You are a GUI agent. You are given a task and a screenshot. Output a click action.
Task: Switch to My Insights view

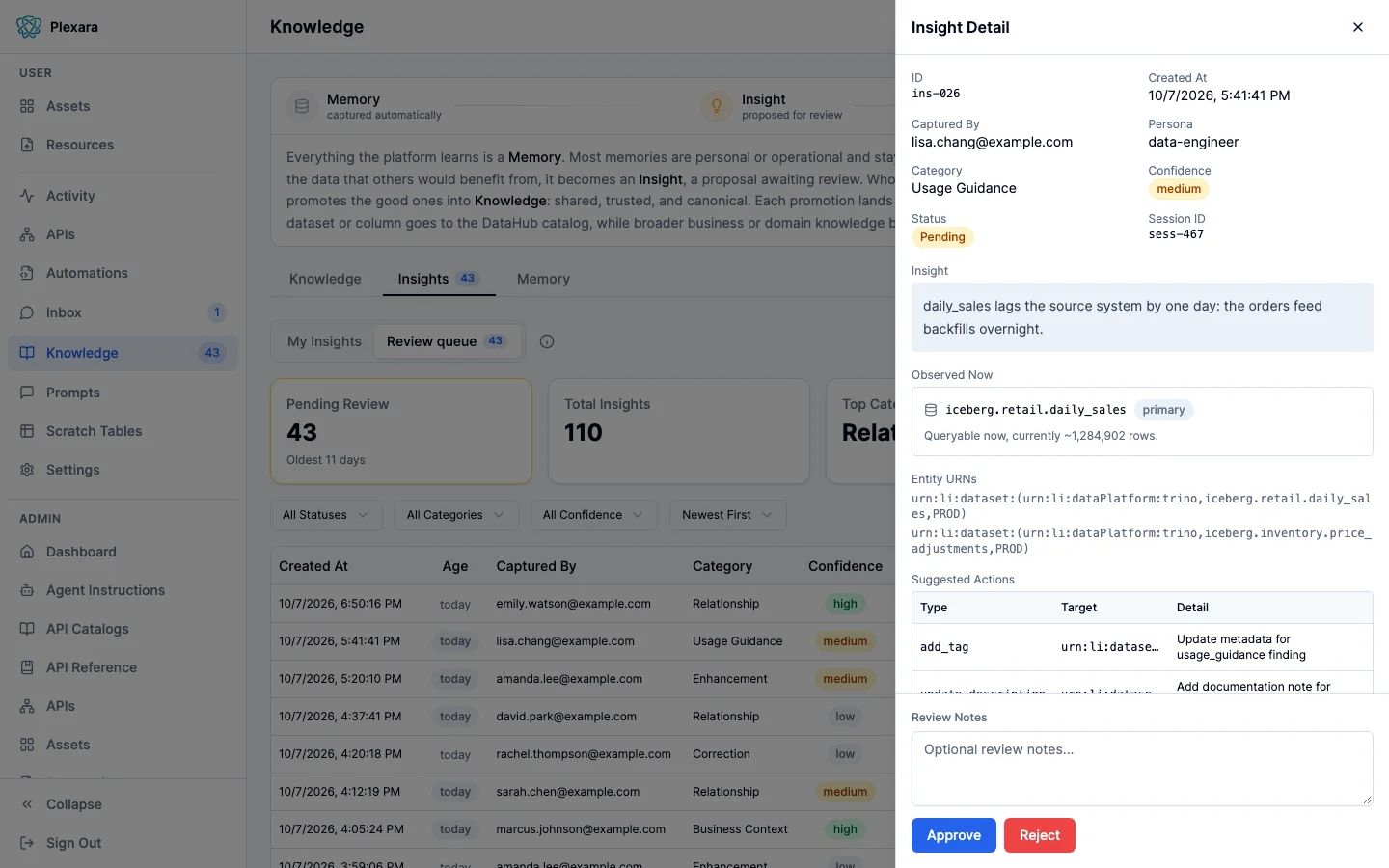click(324, 341)
